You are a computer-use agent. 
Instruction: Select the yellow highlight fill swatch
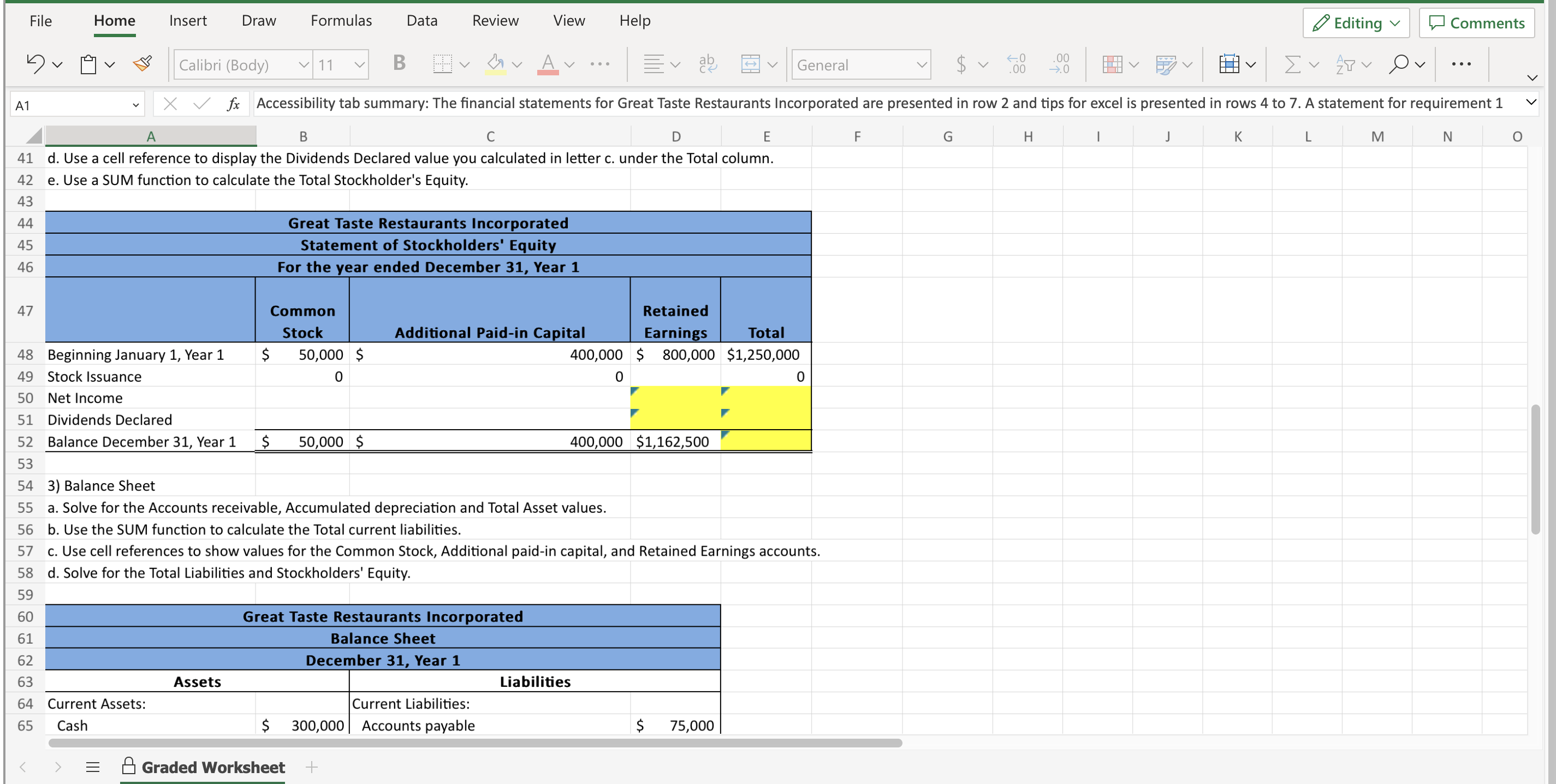pyautogui.click(x=495, y=74)
